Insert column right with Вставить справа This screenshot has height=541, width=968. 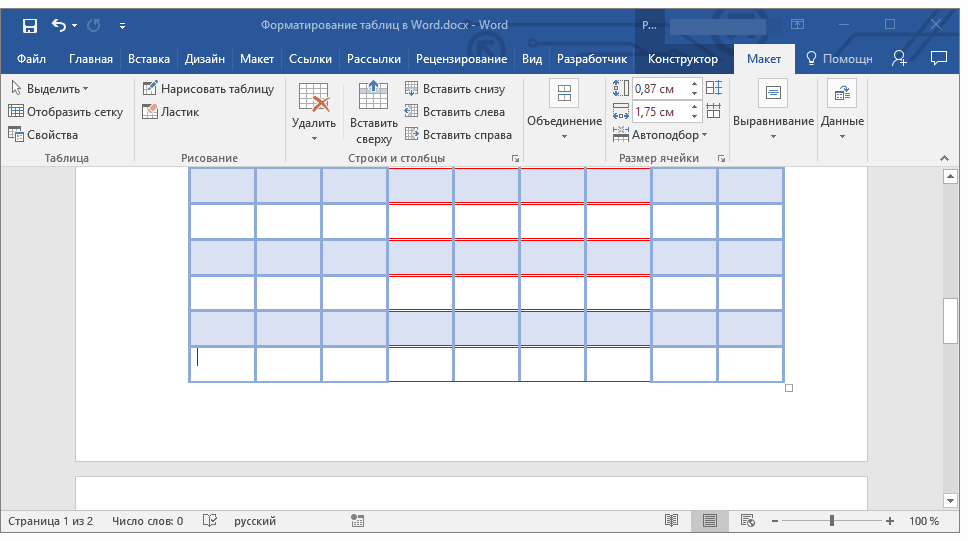click(x=458, y=135)
